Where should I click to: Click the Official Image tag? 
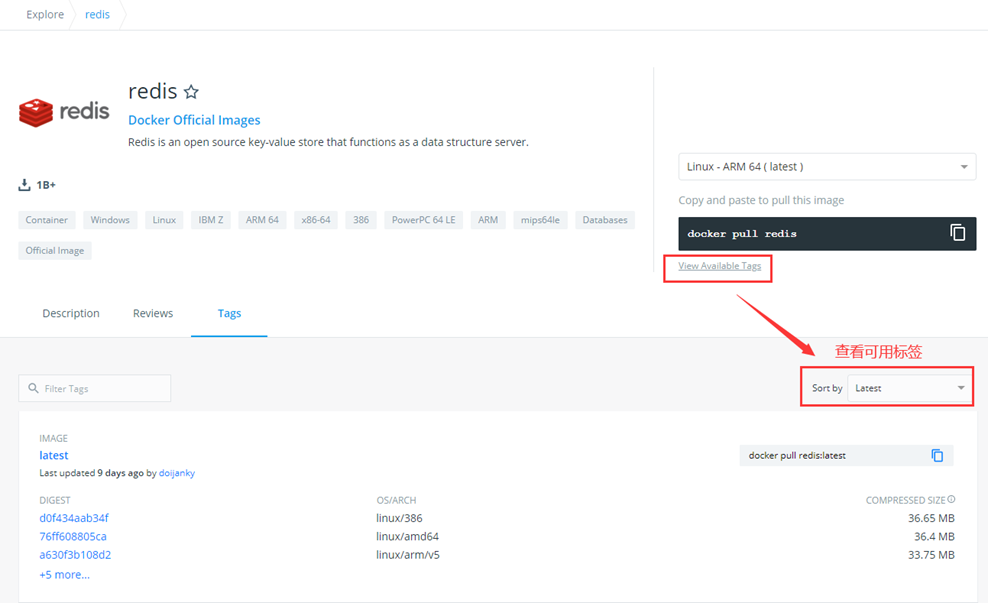55,251
